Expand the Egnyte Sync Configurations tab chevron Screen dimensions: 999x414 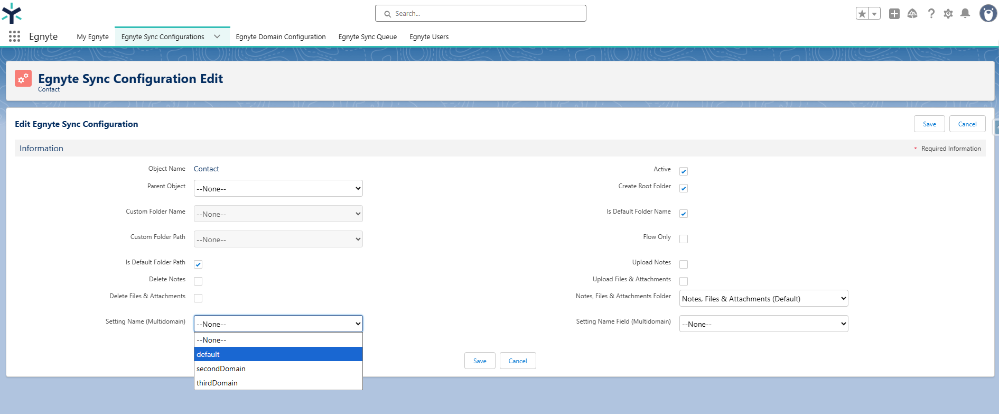tap(217, 37)
